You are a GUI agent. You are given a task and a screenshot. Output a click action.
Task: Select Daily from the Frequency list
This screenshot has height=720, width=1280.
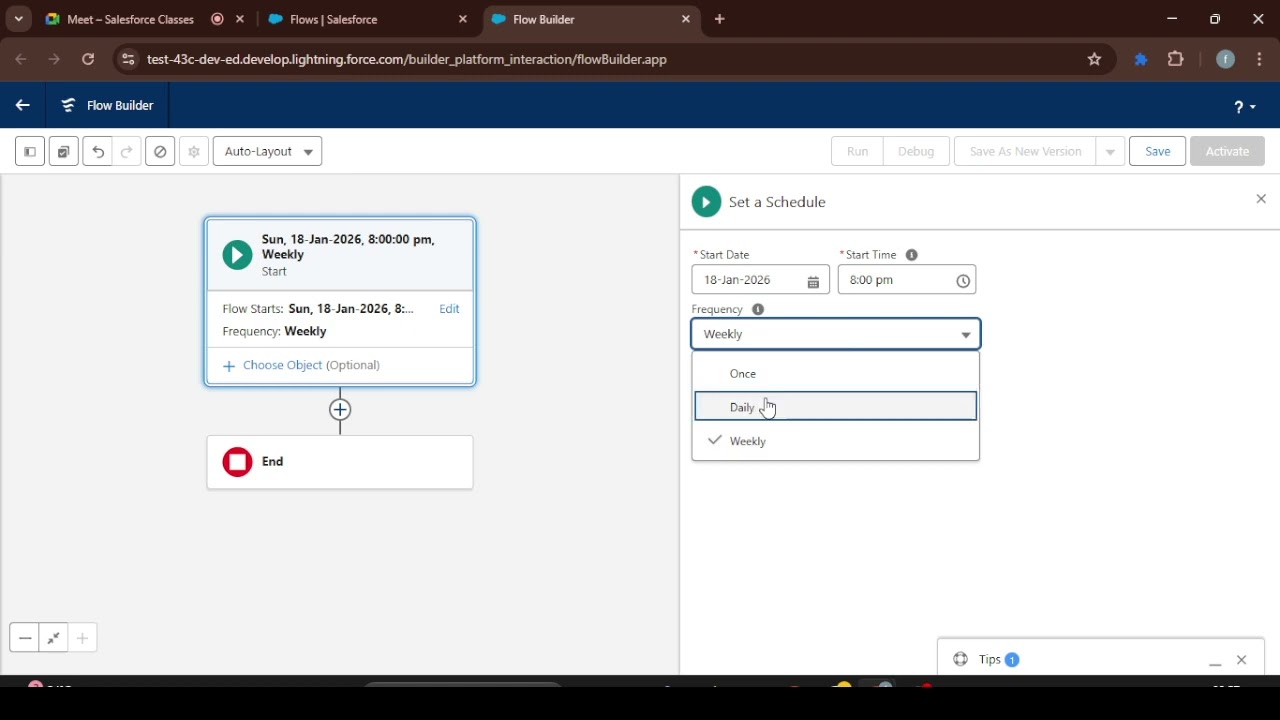pos(836,406)
